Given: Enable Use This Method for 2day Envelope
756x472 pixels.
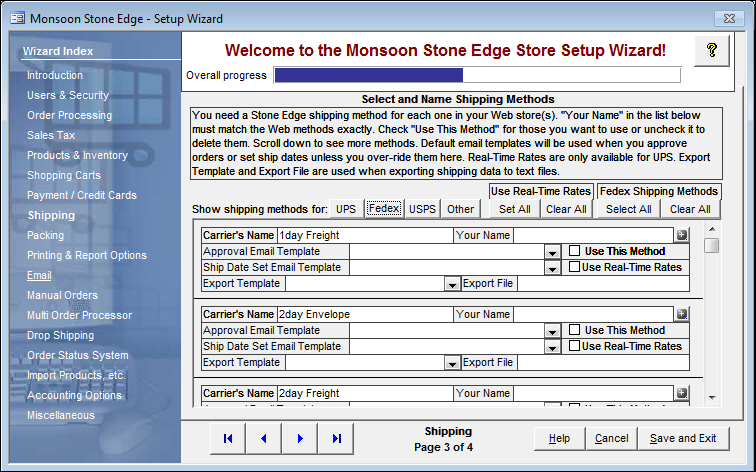Looking at the screenshot, I should (x=574, y=330).
